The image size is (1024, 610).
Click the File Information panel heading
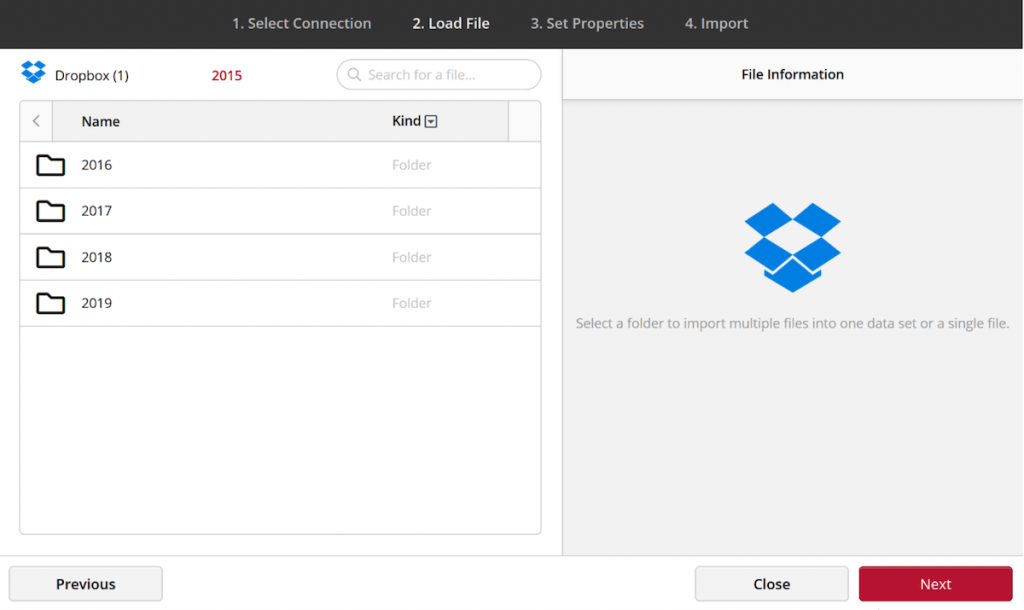click(x=792, y=74)
